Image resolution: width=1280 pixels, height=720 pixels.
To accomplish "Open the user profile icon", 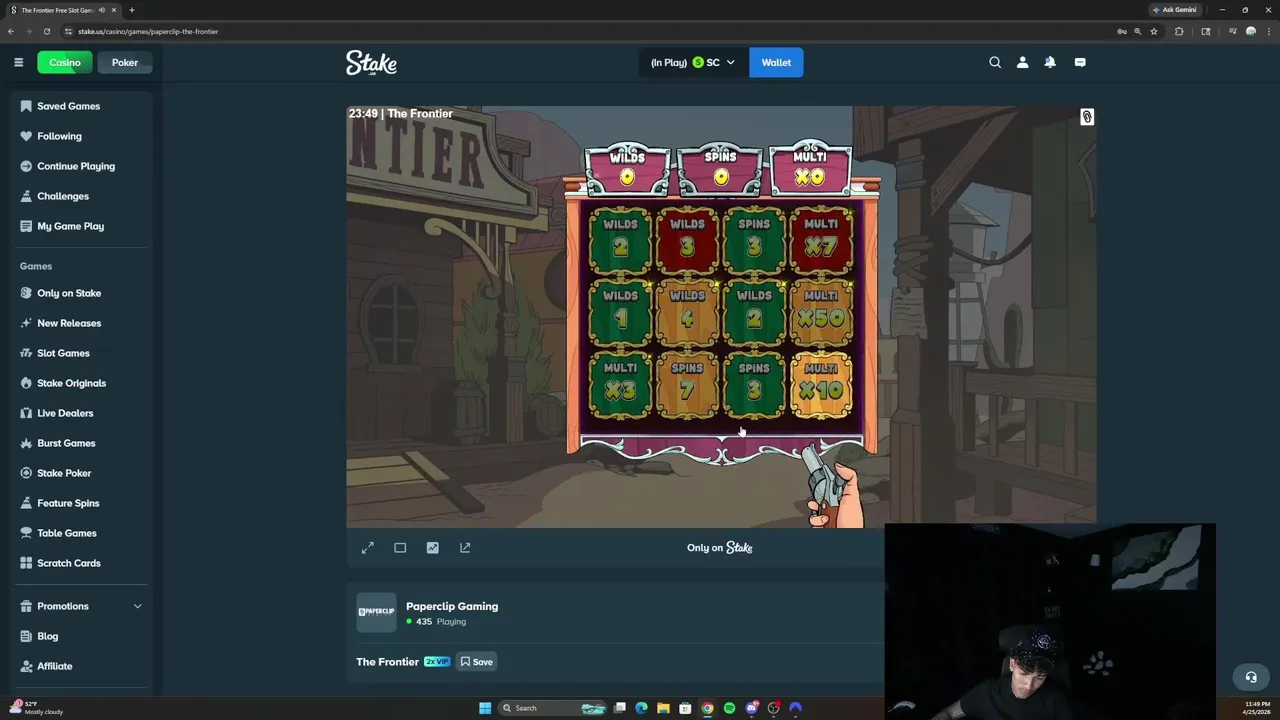I will coord(1022,62).
